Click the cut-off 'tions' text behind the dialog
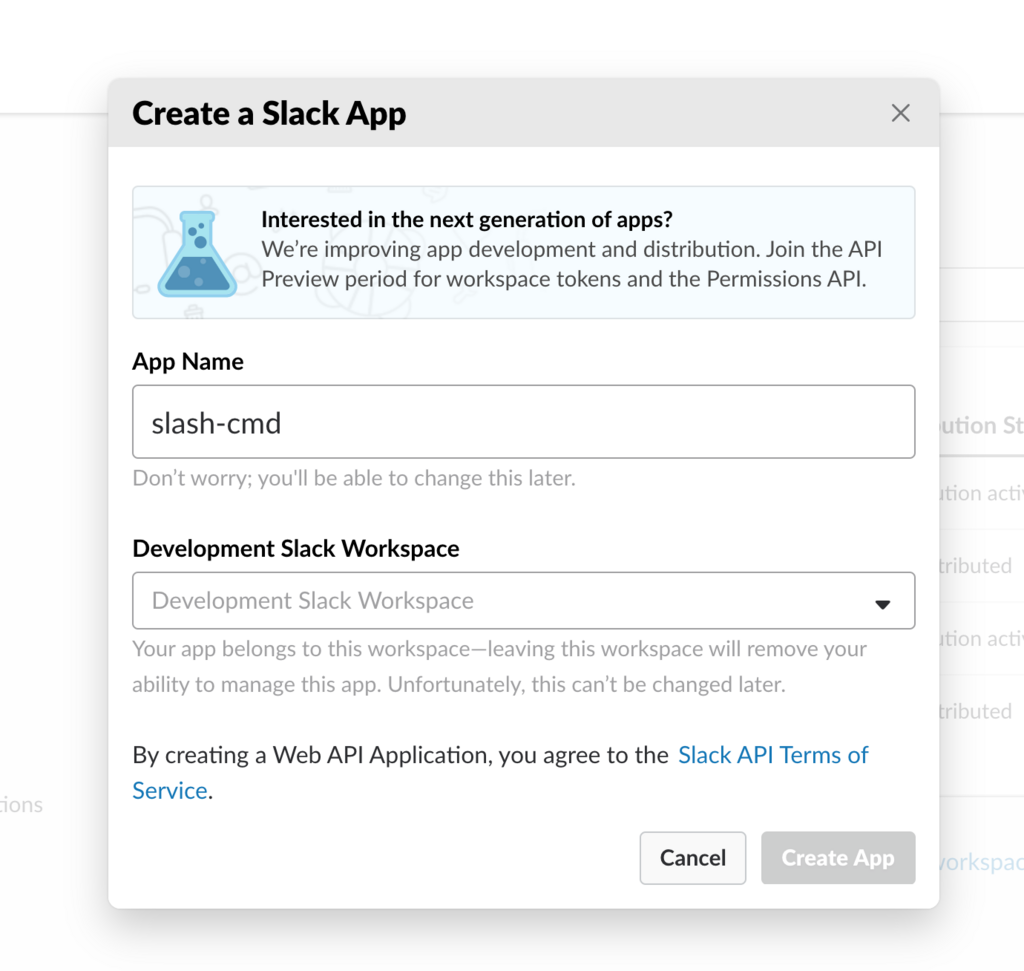The height and width of the screenshot is (971, 1024). coord(22,804)
